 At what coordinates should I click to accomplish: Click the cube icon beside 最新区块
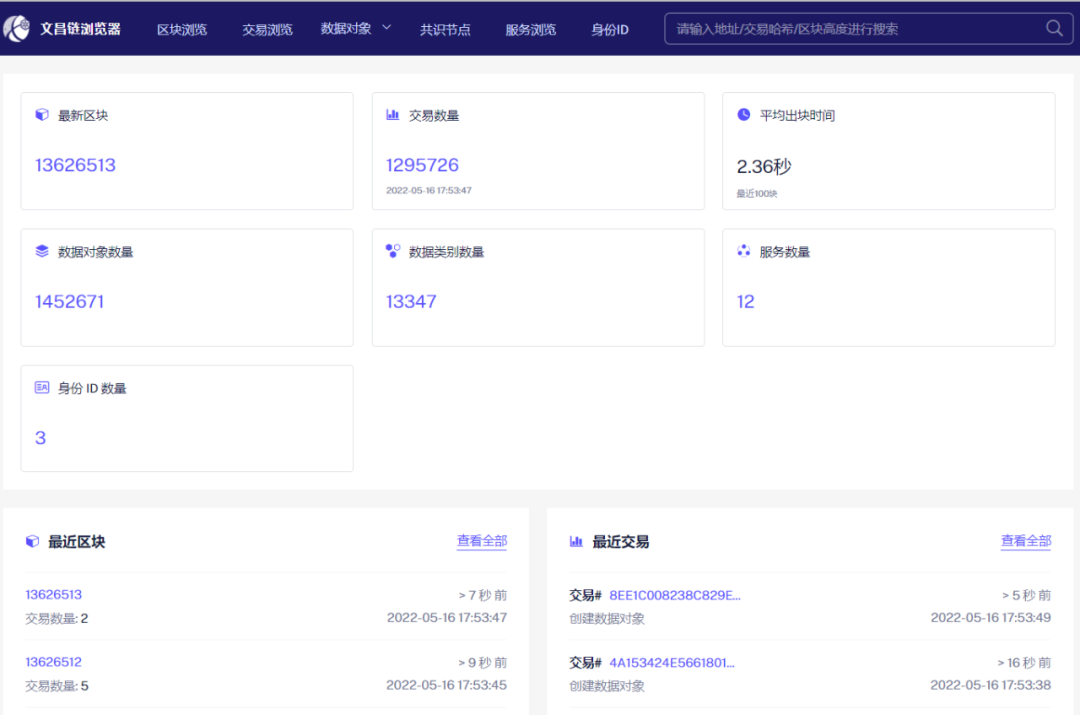pyautogui.click(x=42, y=114)
